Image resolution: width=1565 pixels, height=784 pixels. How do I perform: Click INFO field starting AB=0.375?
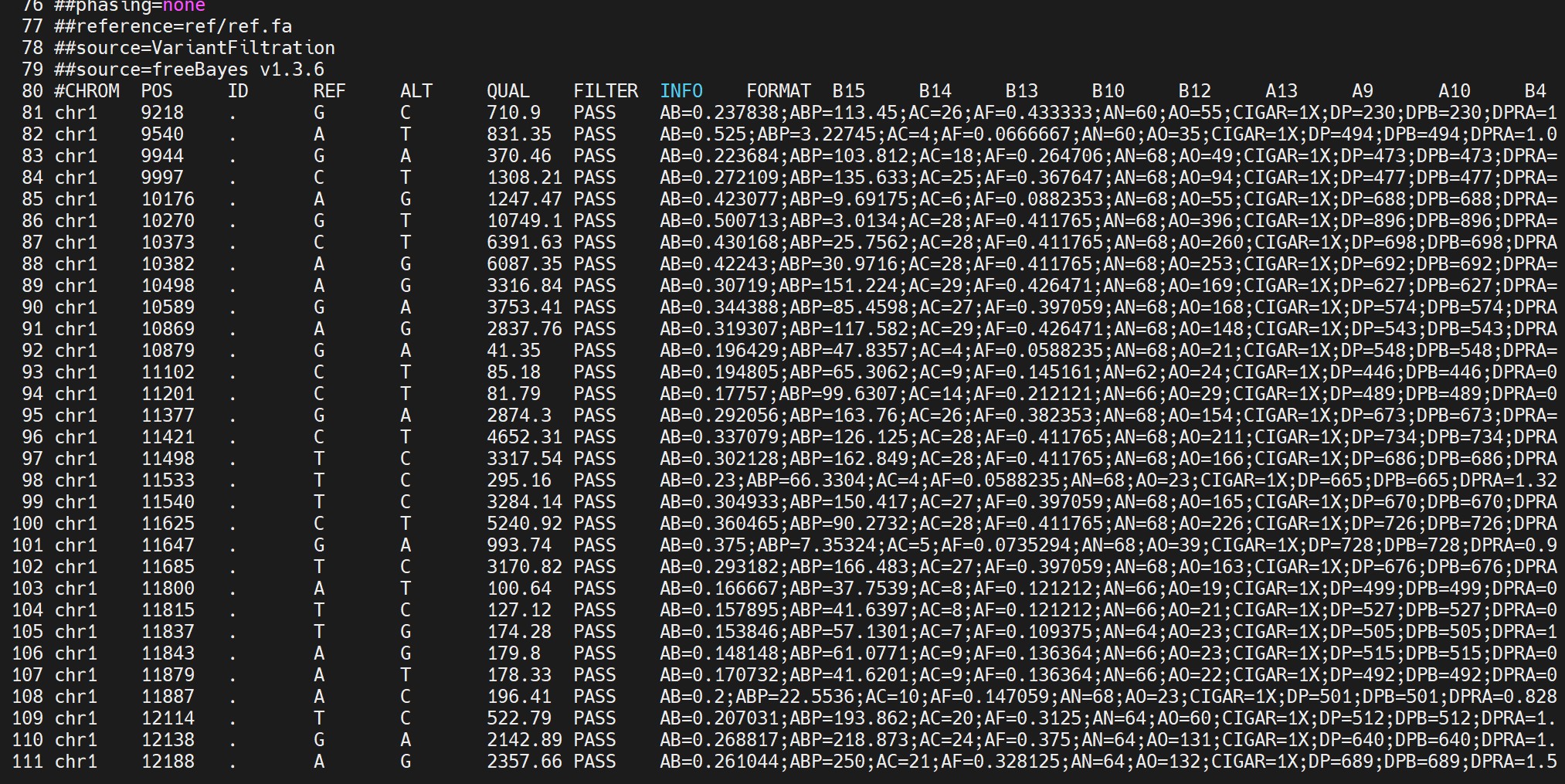pos(1108,545)
